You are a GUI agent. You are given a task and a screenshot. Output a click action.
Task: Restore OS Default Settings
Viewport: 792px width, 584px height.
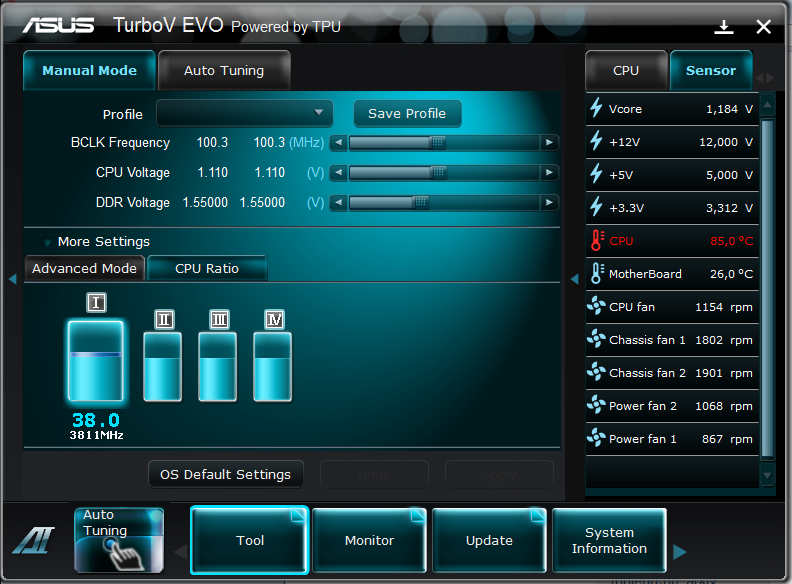[x=226, y=474]
